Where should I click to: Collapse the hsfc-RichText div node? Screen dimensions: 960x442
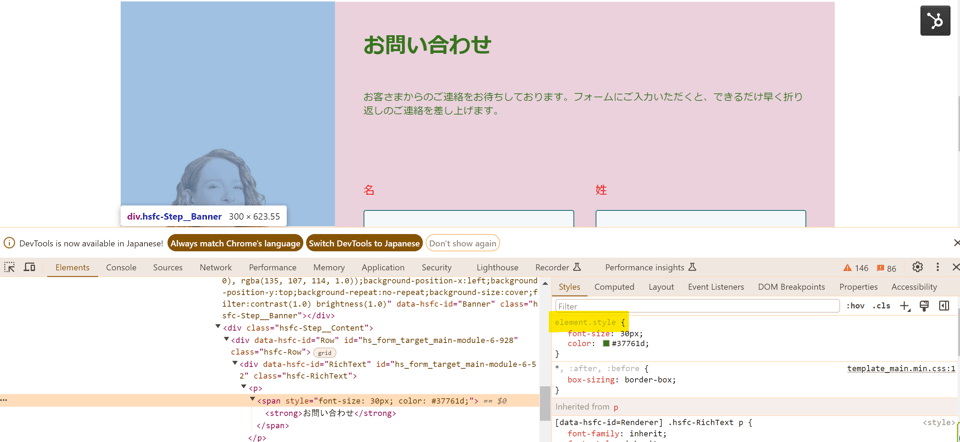pos(234,364)
